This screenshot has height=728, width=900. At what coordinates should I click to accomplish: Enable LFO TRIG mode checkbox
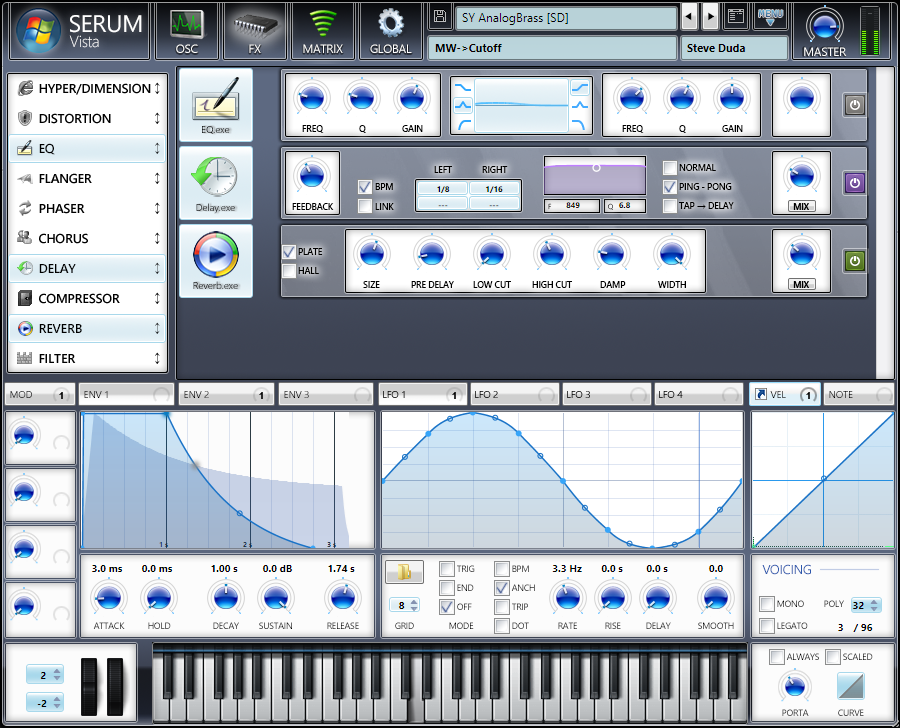(447, 568)
